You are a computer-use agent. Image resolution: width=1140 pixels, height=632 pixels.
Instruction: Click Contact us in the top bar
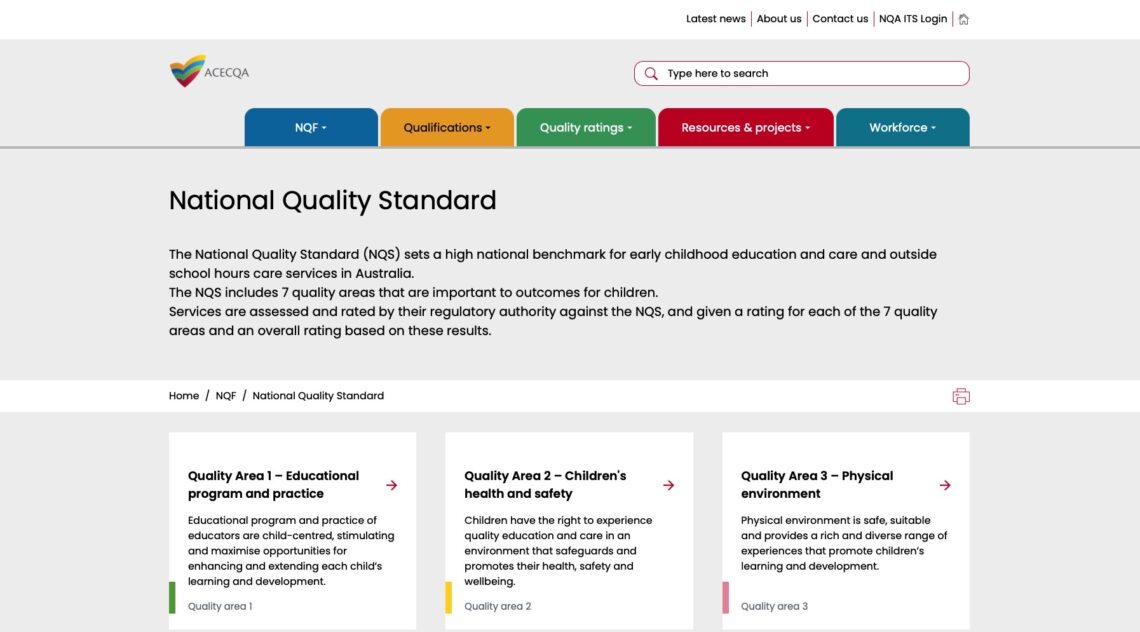840,18
